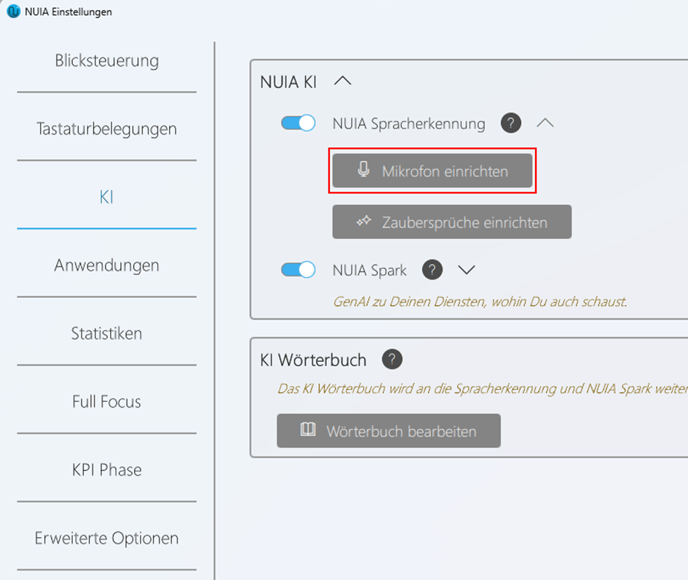Open help for NUIA Spracherkennung

tap(511, 123)
